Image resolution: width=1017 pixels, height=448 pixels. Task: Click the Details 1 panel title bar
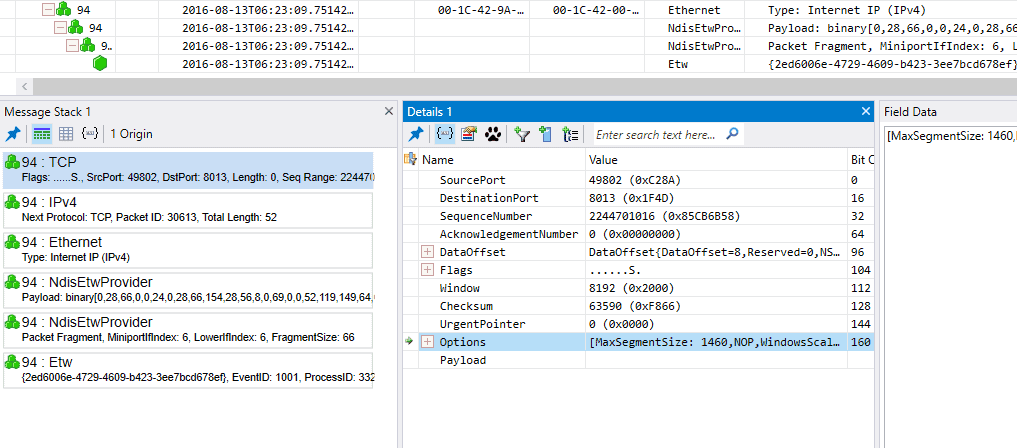pos(638,111)
